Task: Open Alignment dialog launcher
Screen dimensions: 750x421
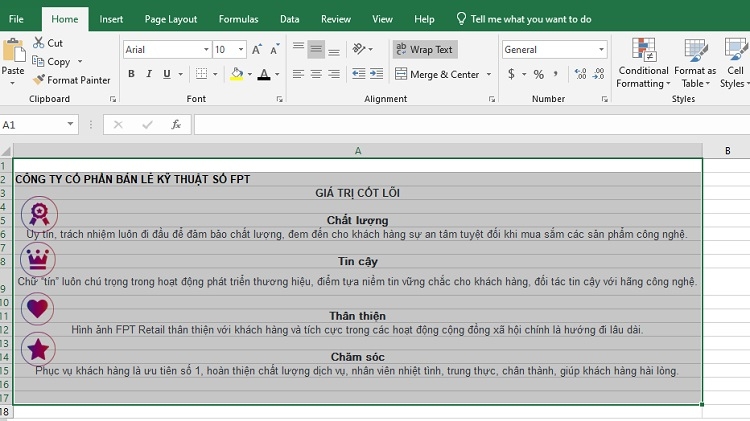Action: 491,99
